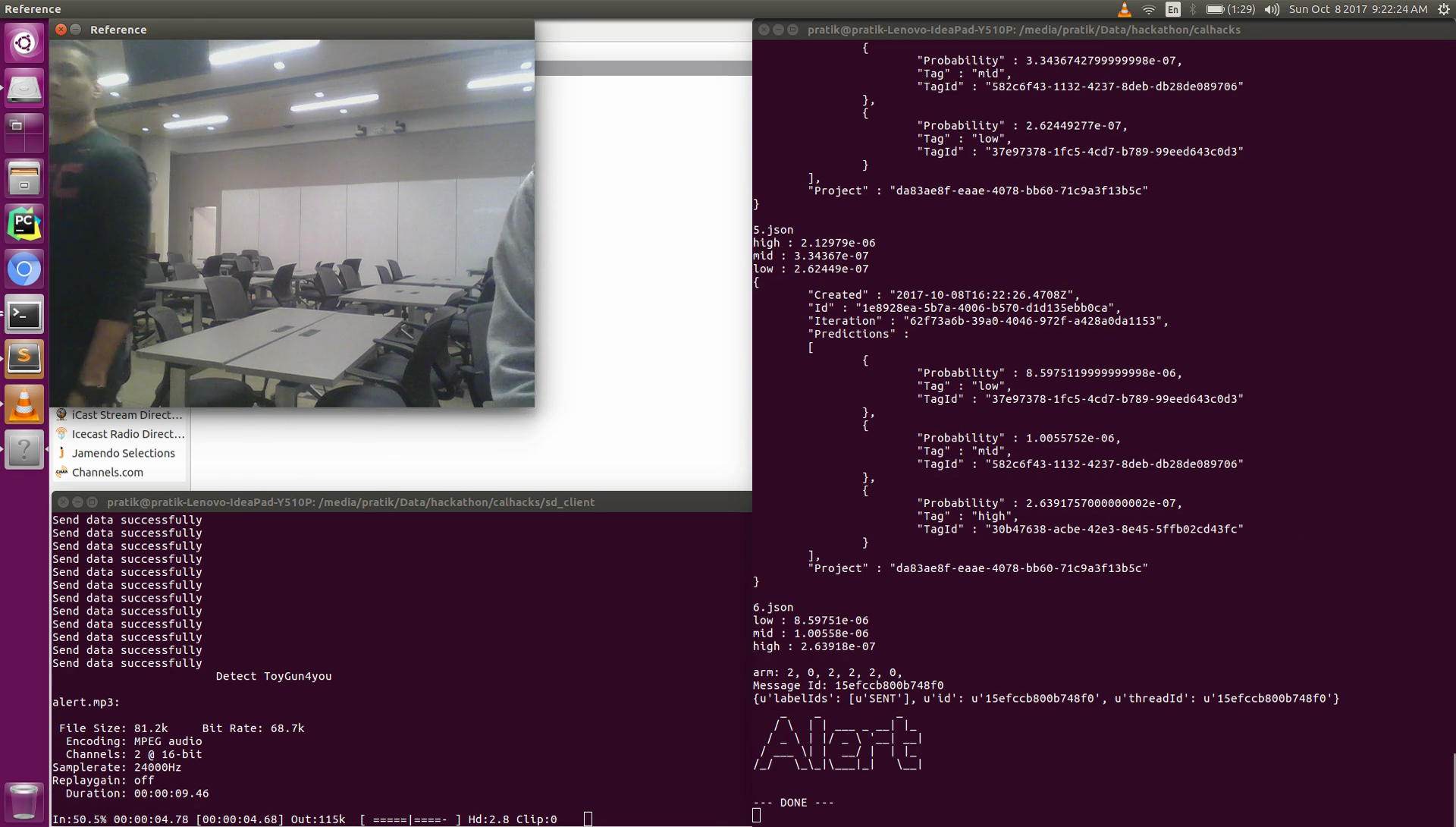1456x827 pixels.
Task: Open Chromium browser from dock
Action: 24,269
